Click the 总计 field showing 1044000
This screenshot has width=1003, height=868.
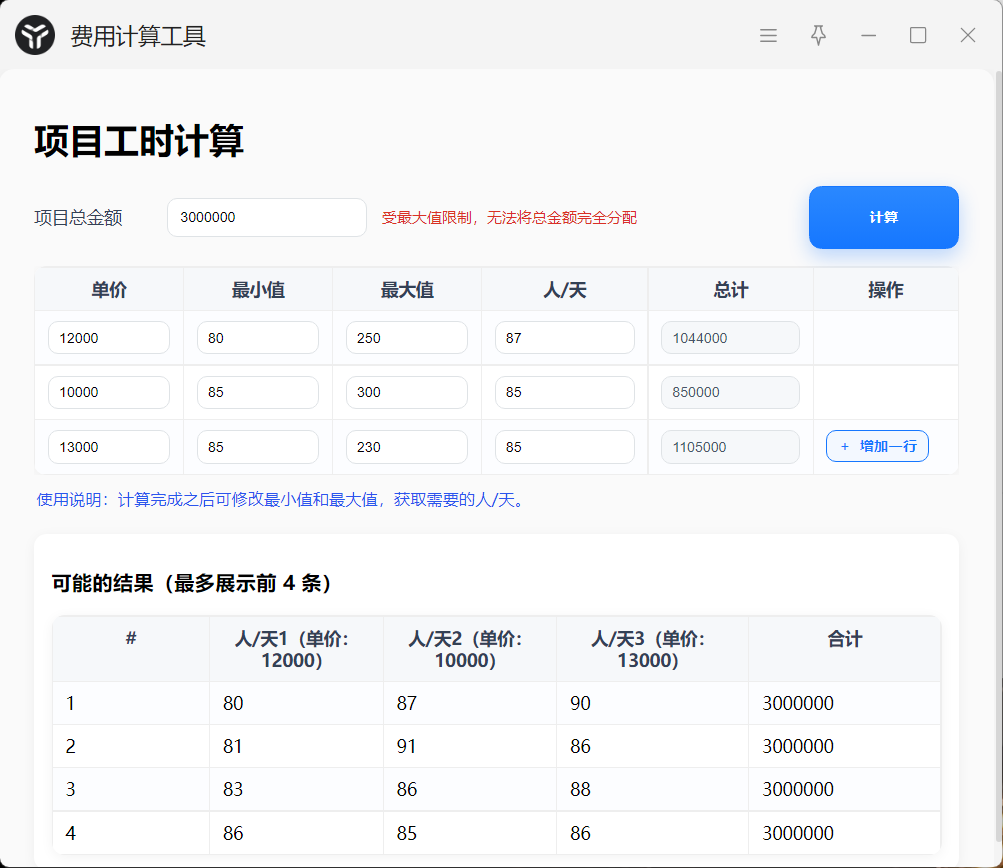click(x=730, y=338)
